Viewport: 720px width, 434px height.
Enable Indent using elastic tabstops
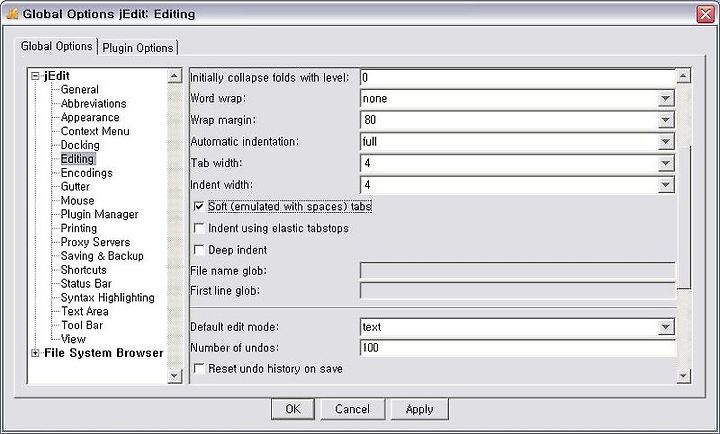pyautogui.click(x=199, y=228)
